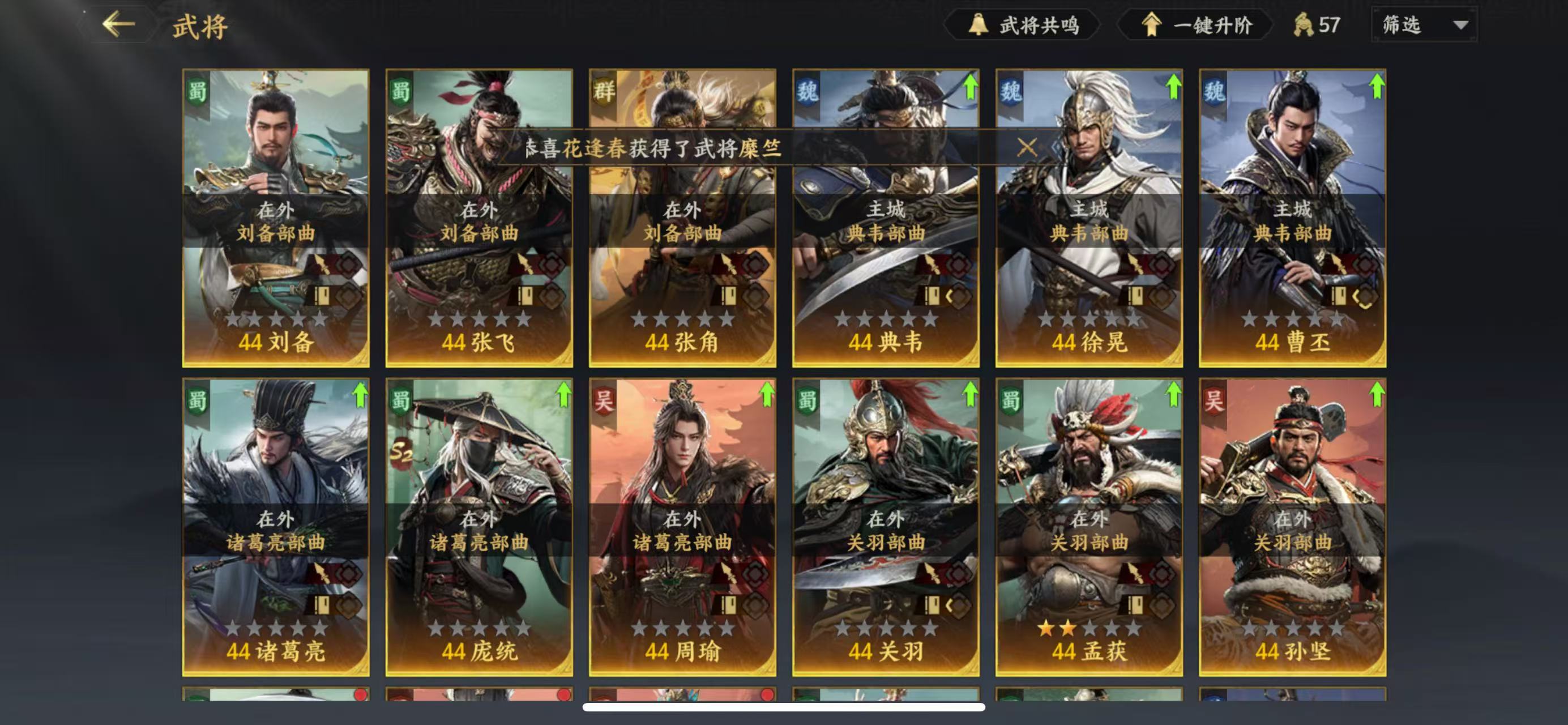Tap the green upgrade arrow on 诸葛亮
This screenshot has width=1568, height=725.
pyautogui.click(x=360, y=394)
